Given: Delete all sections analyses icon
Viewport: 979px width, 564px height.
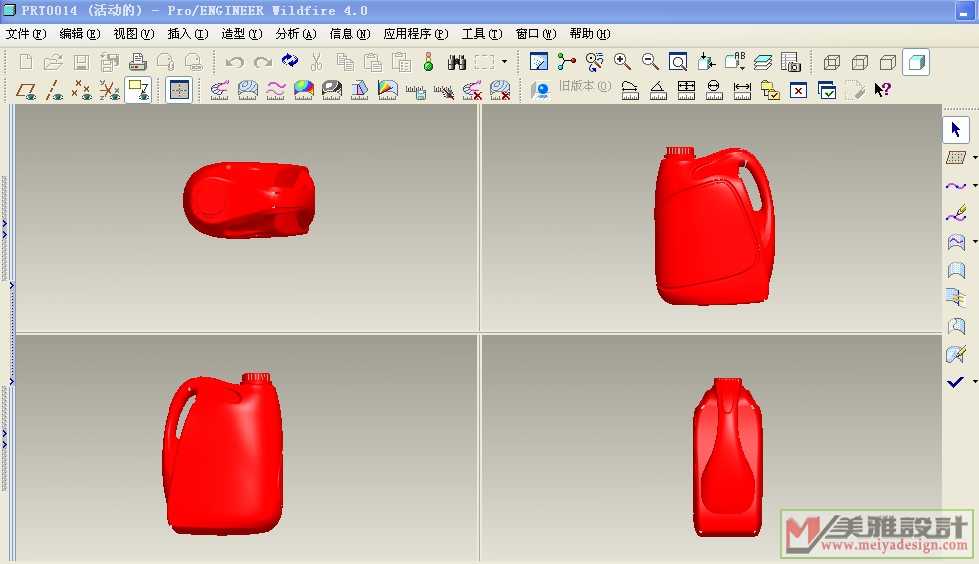Looking at the screenshot, I should tap(500, 91).
